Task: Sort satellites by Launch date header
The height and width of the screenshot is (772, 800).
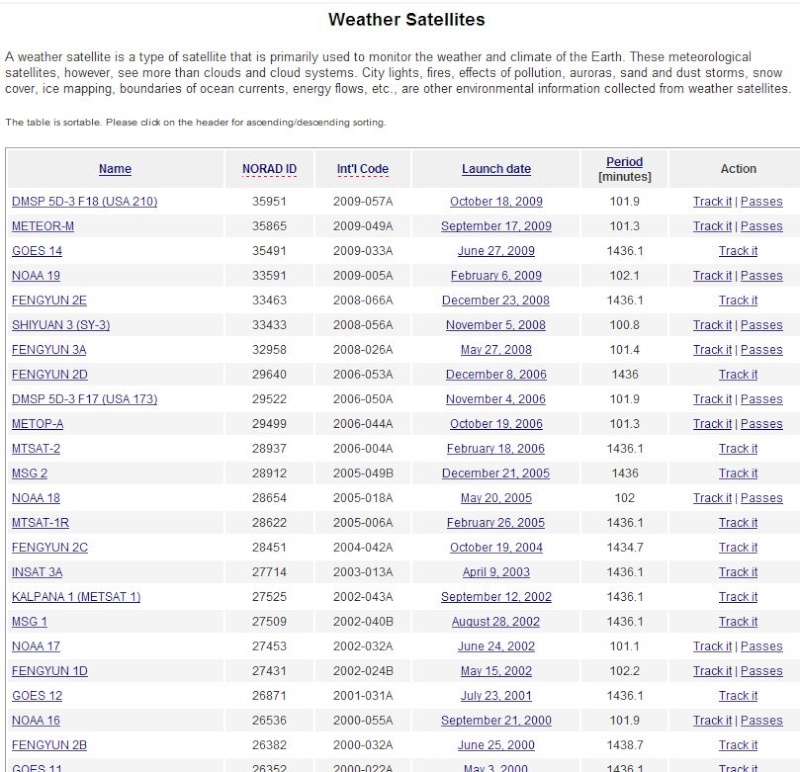Action: (496, 169)
